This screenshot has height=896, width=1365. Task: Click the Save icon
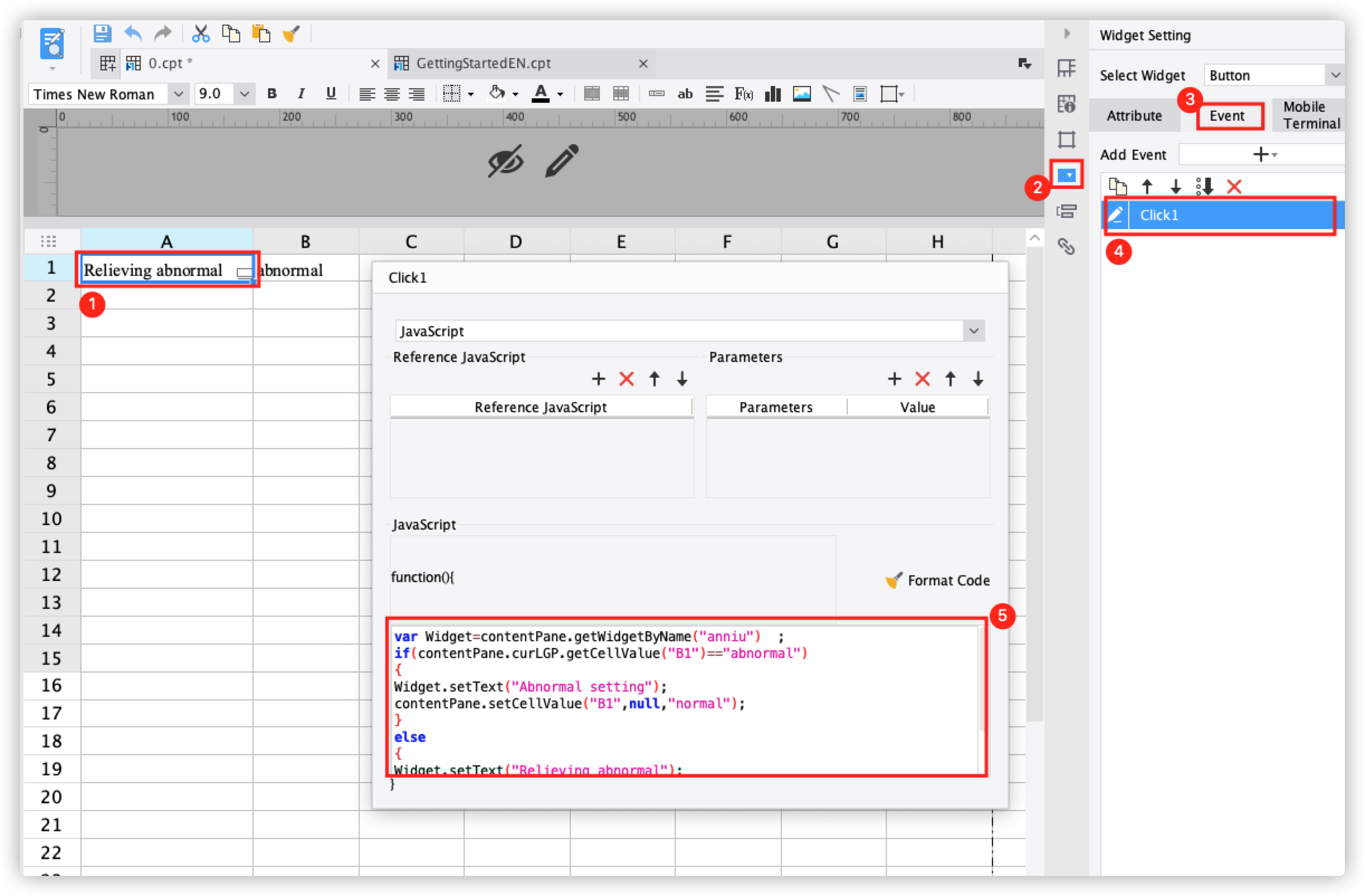click(102, 34)
